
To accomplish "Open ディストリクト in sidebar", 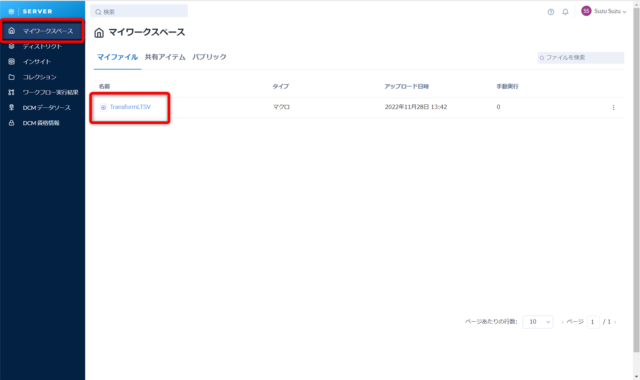I will [42, 46].
